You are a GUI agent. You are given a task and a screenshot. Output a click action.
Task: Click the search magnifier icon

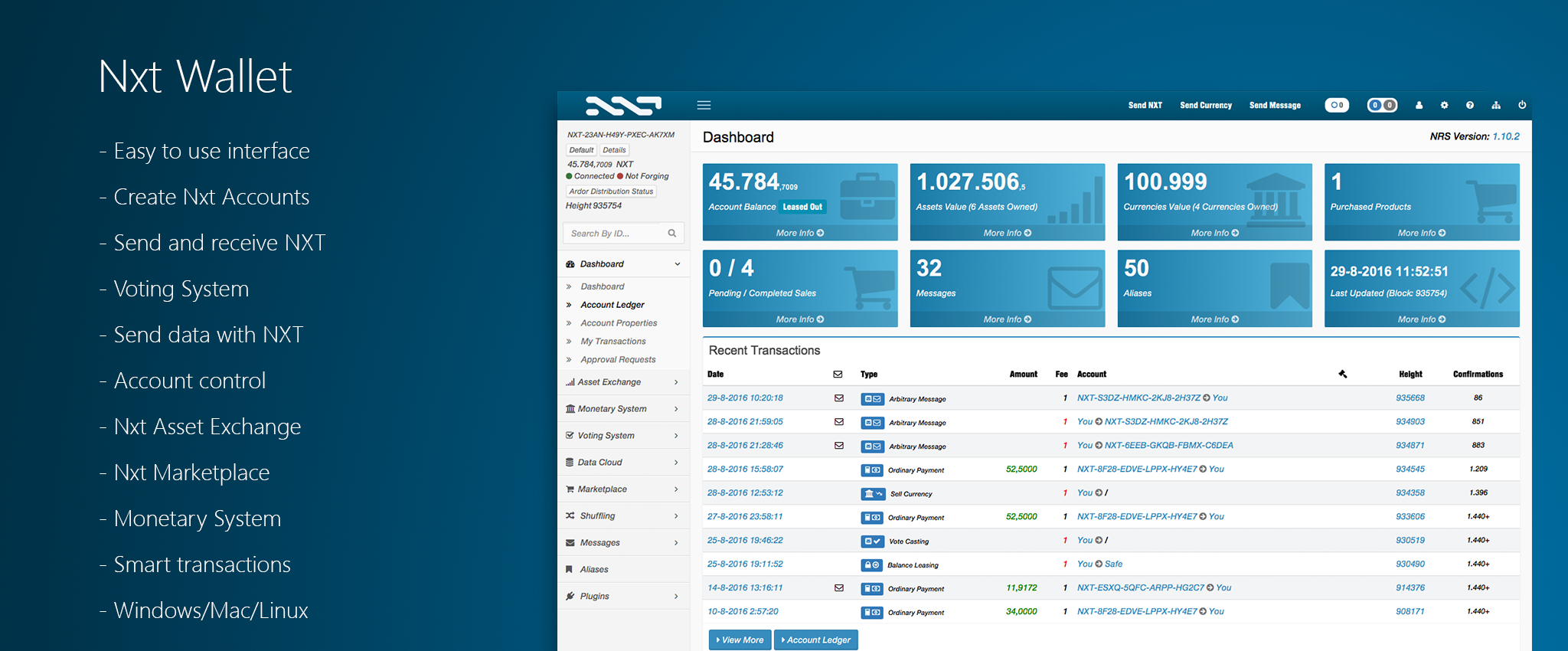(672, 233)
